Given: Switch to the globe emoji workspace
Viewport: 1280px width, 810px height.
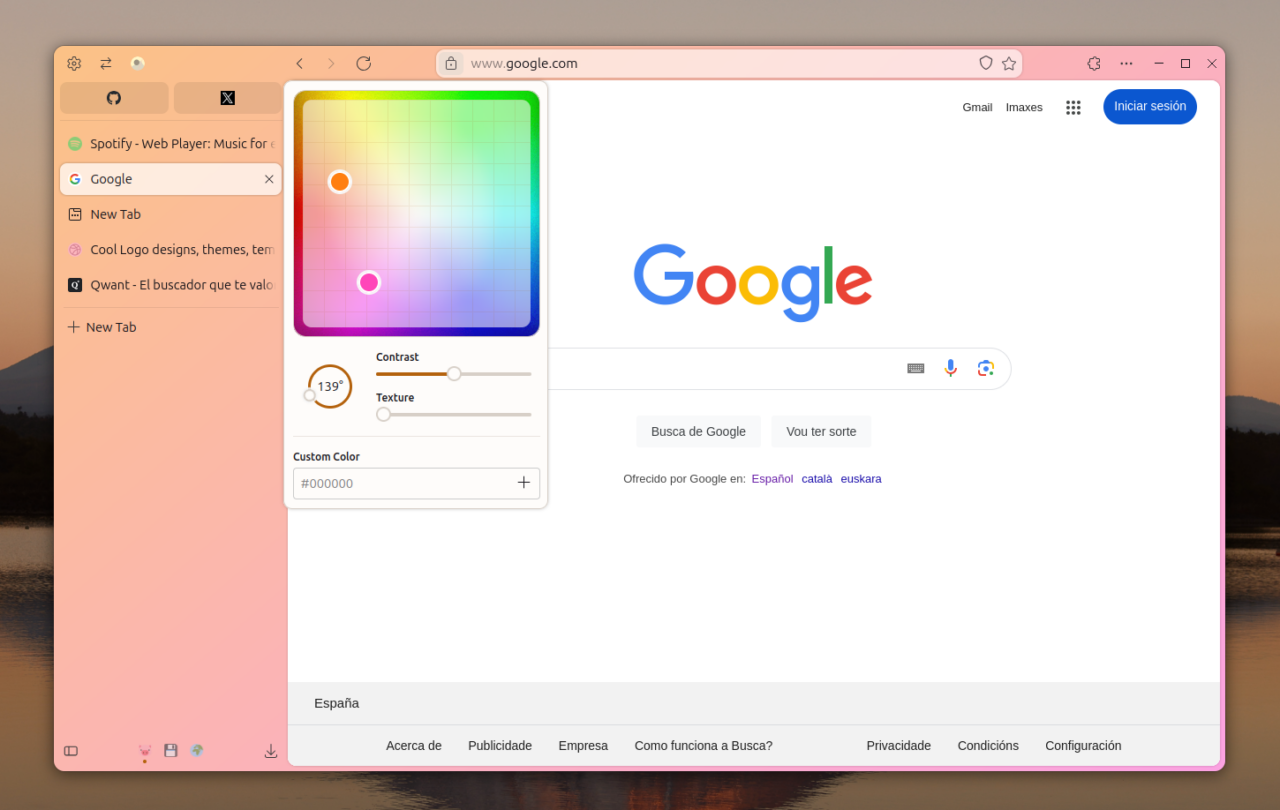Looking at the screenshot, I should (197, 750).
